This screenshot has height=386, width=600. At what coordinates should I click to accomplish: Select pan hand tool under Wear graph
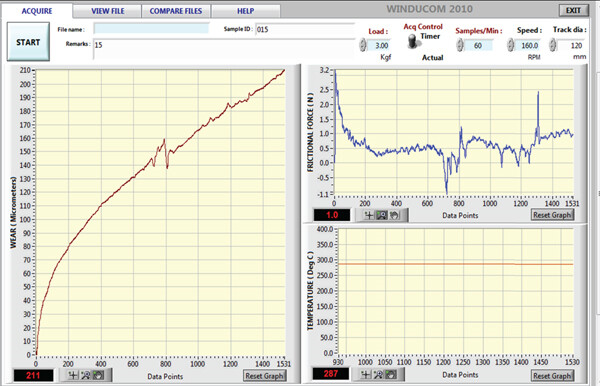98,375
